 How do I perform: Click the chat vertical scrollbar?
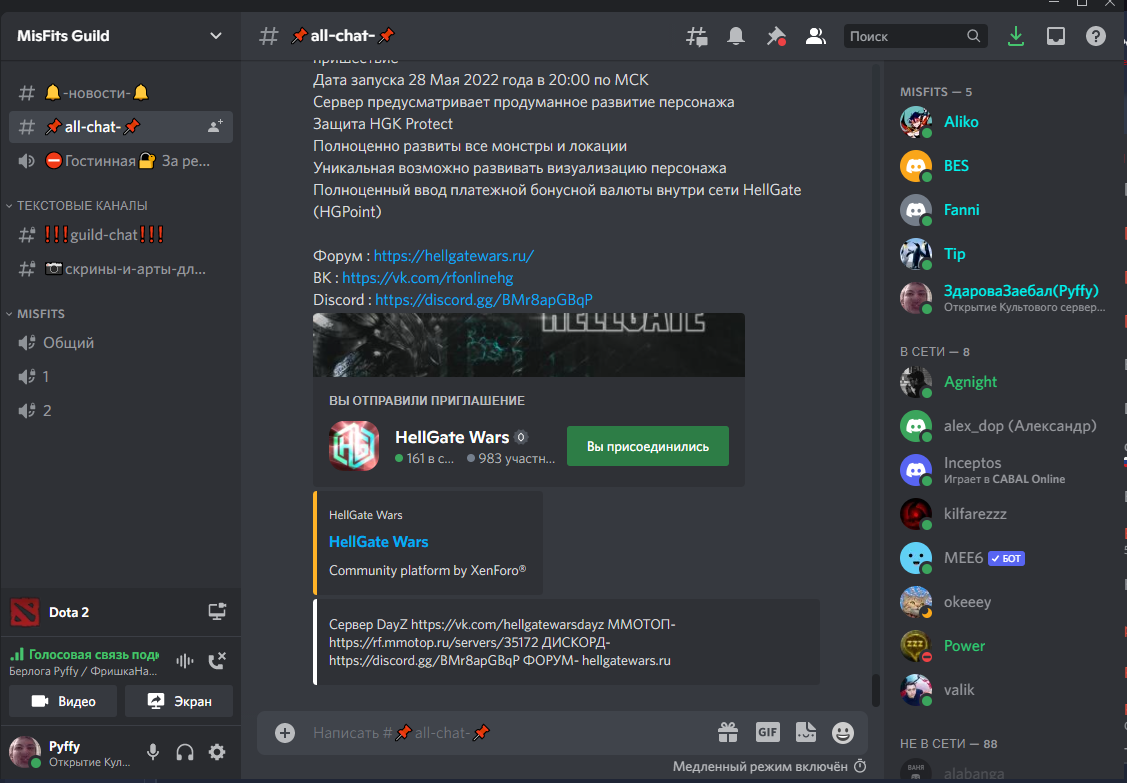tap(875, 690)
